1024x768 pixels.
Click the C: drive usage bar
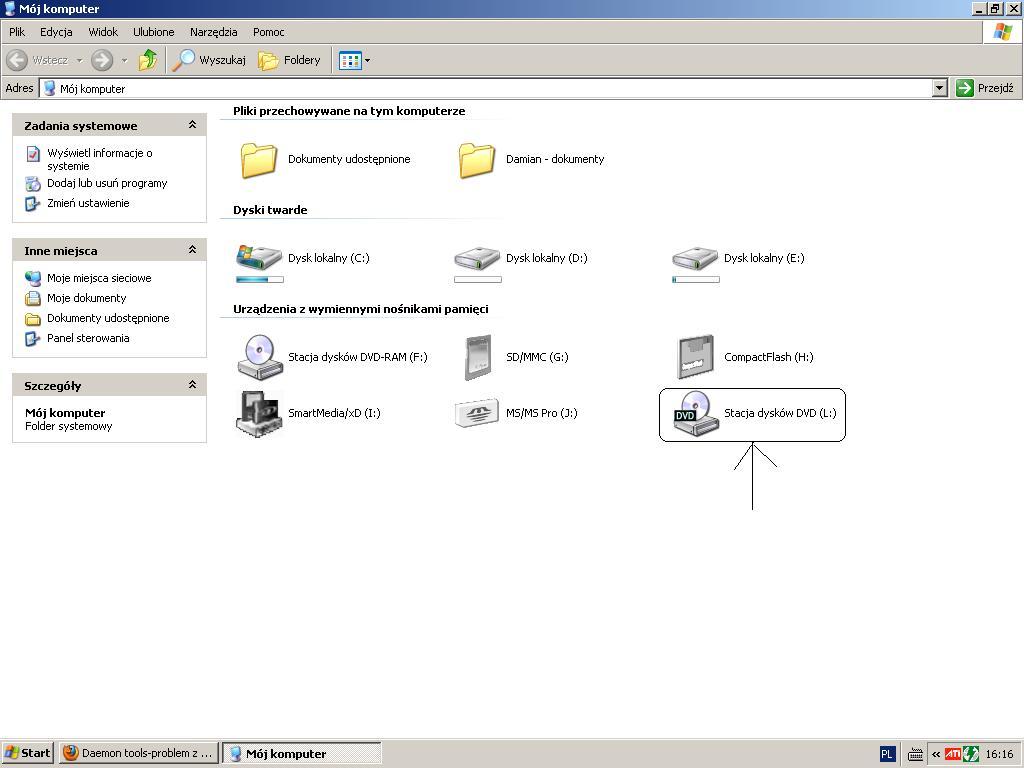tap(259, 280)
